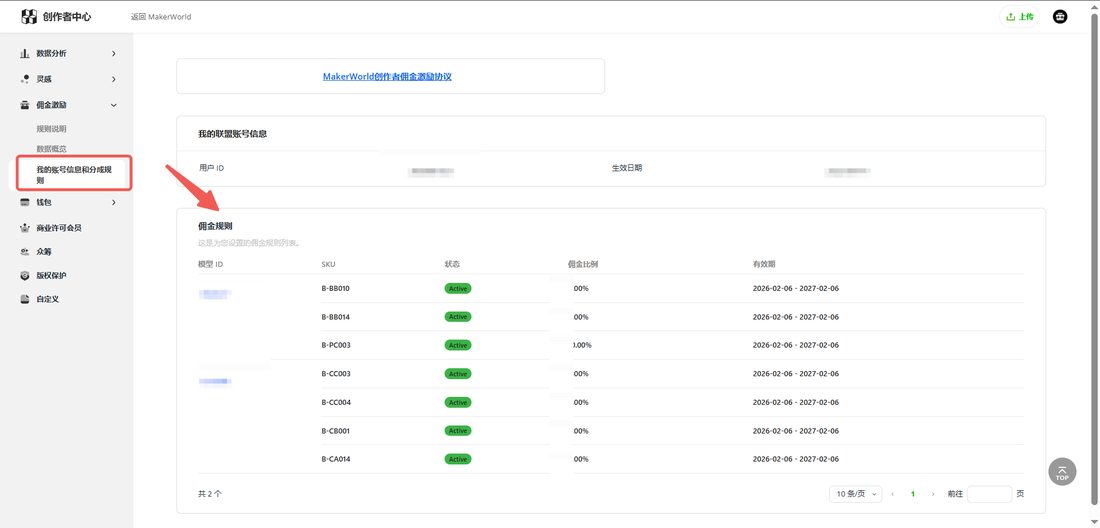Collapse the 佣金激励 chevron

click(x=114, y=105)
